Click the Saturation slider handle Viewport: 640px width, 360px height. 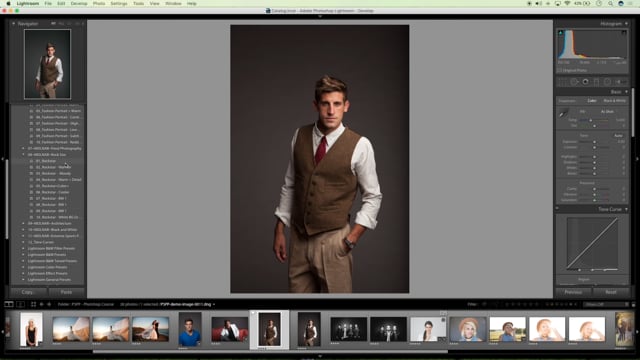(x=594, y=200)
